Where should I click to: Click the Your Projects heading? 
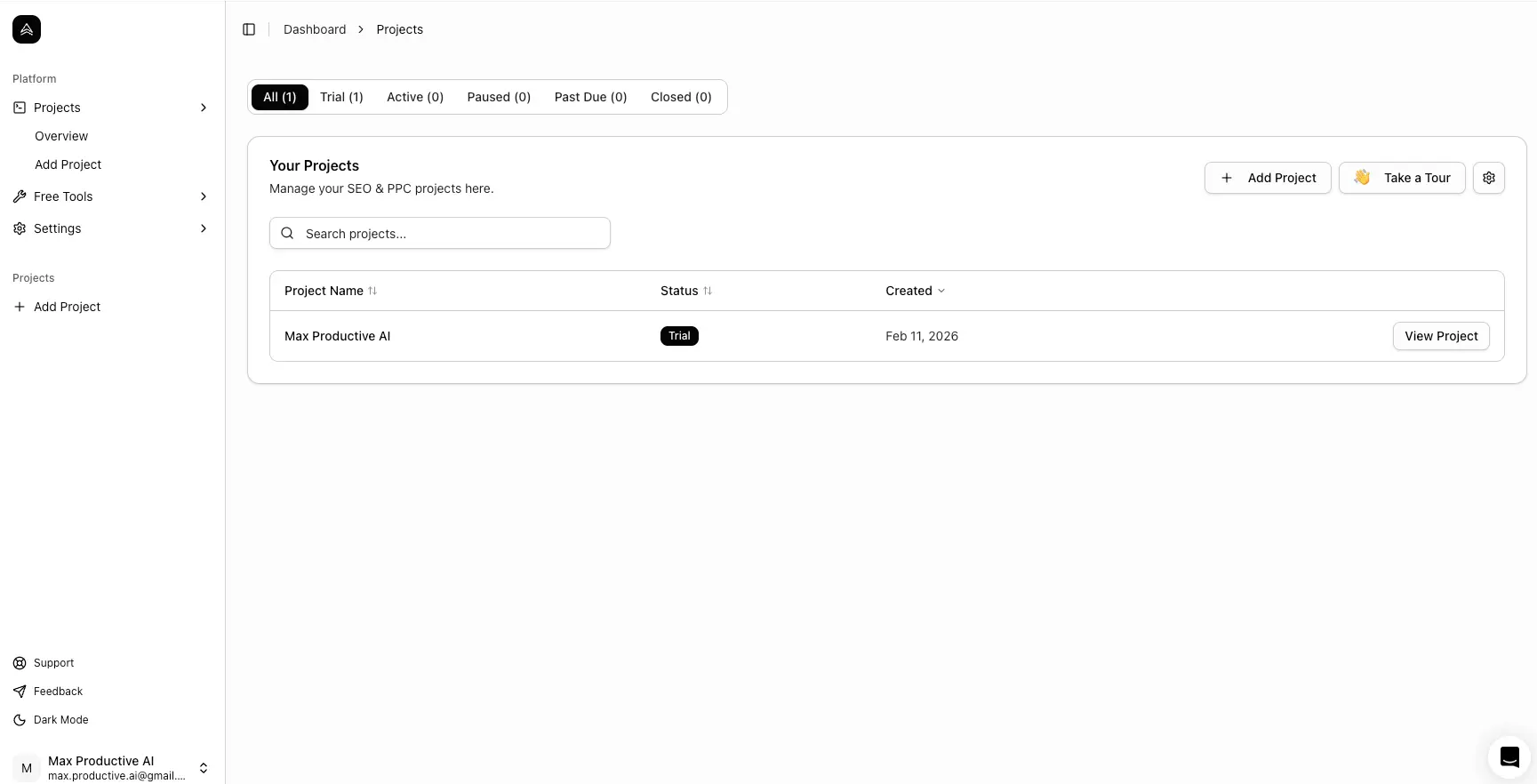[x=314, y=165]
